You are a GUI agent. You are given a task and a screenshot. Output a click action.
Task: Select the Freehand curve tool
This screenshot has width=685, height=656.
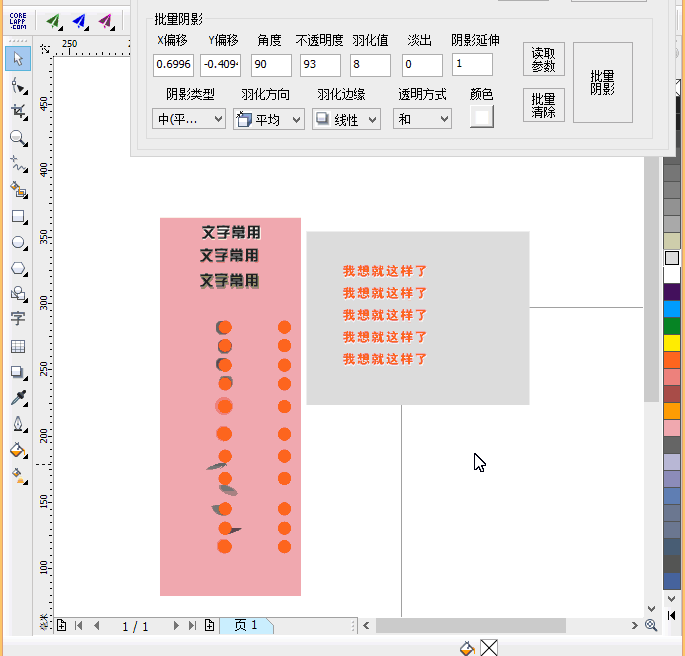tap(18, 164)
